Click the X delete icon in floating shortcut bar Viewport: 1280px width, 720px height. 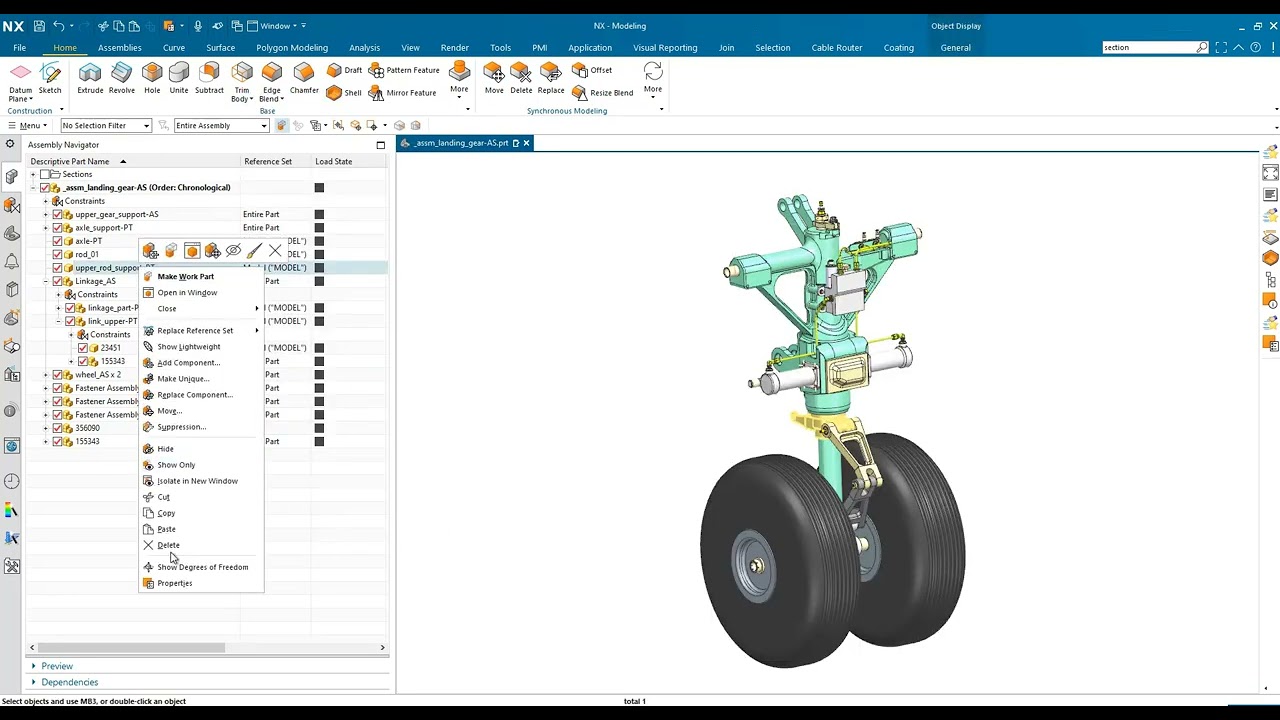275,251
